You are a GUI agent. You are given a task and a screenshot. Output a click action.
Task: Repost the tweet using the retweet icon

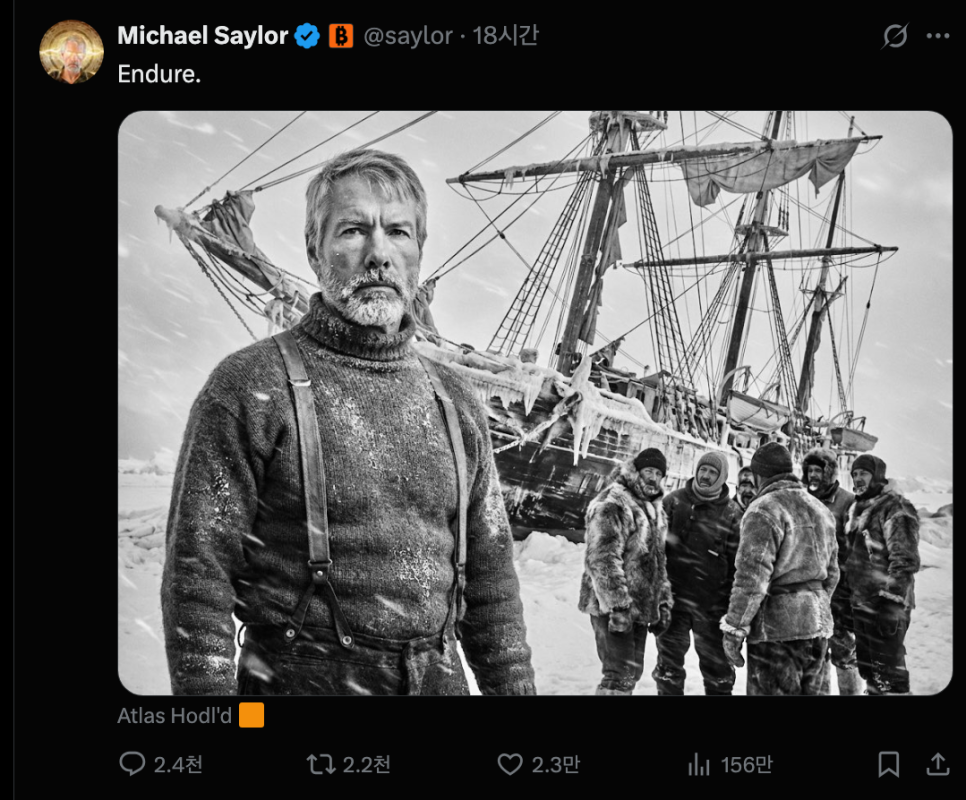[x=320, y=765]
